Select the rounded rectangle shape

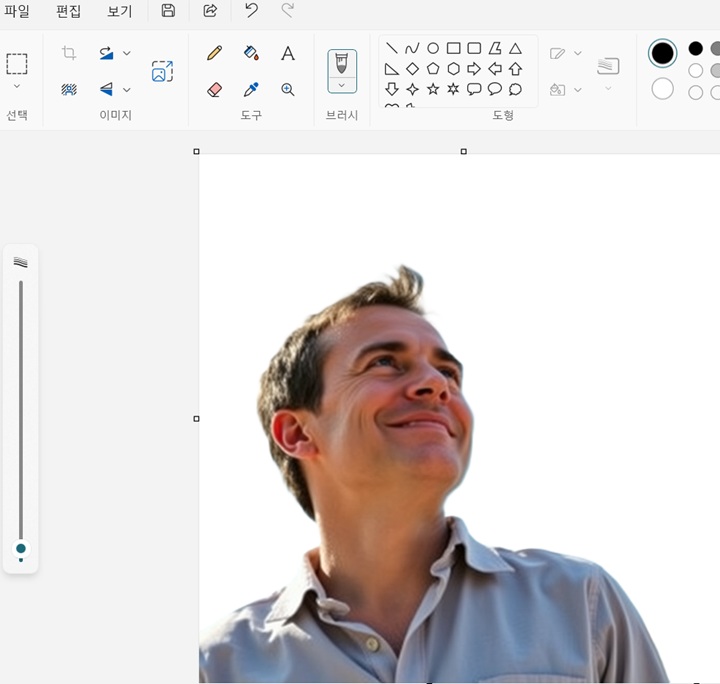click(x=474, y=48)
